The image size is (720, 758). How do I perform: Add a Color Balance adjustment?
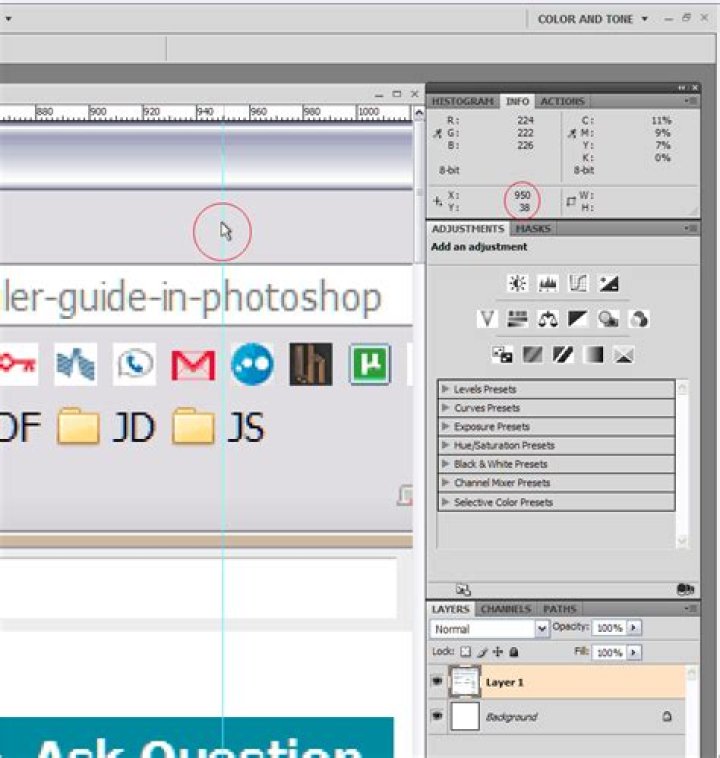(x=548, y=319)
